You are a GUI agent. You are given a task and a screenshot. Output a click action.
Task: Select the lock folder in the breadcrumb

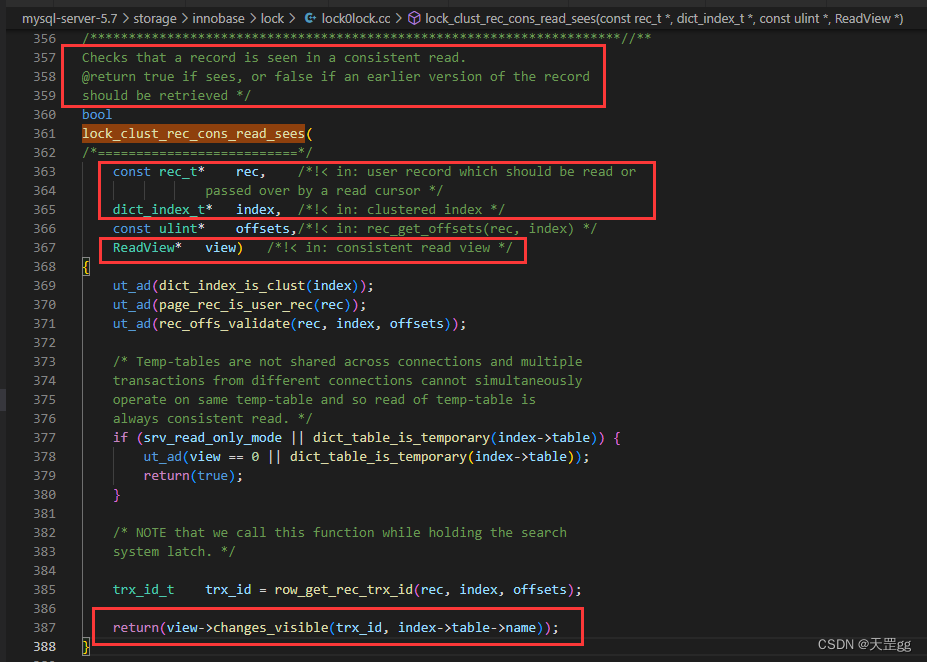click(273, 18)
